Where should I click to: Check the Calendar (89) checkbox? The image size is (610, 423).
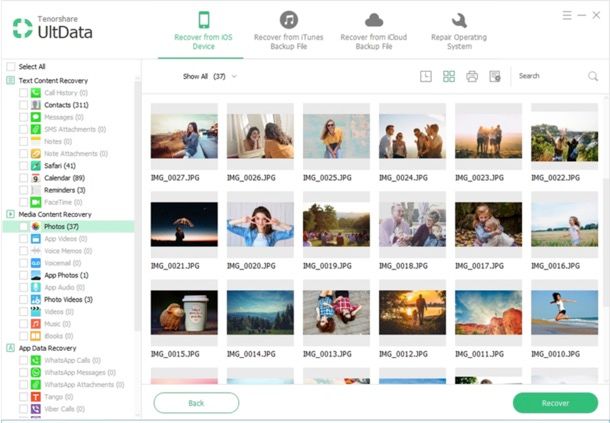pos(23,178)
